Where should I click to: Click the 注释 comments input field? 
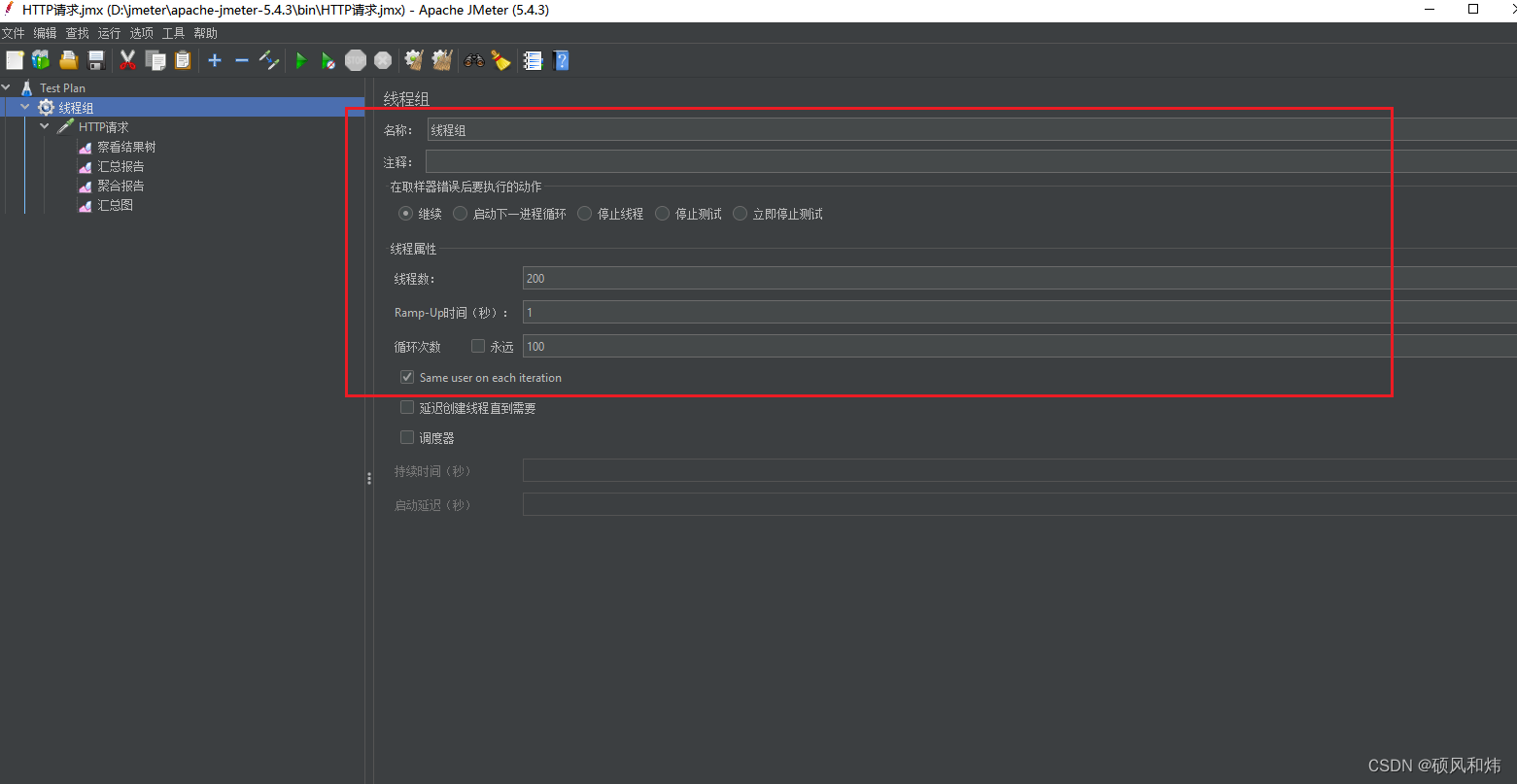coord(971,161)
